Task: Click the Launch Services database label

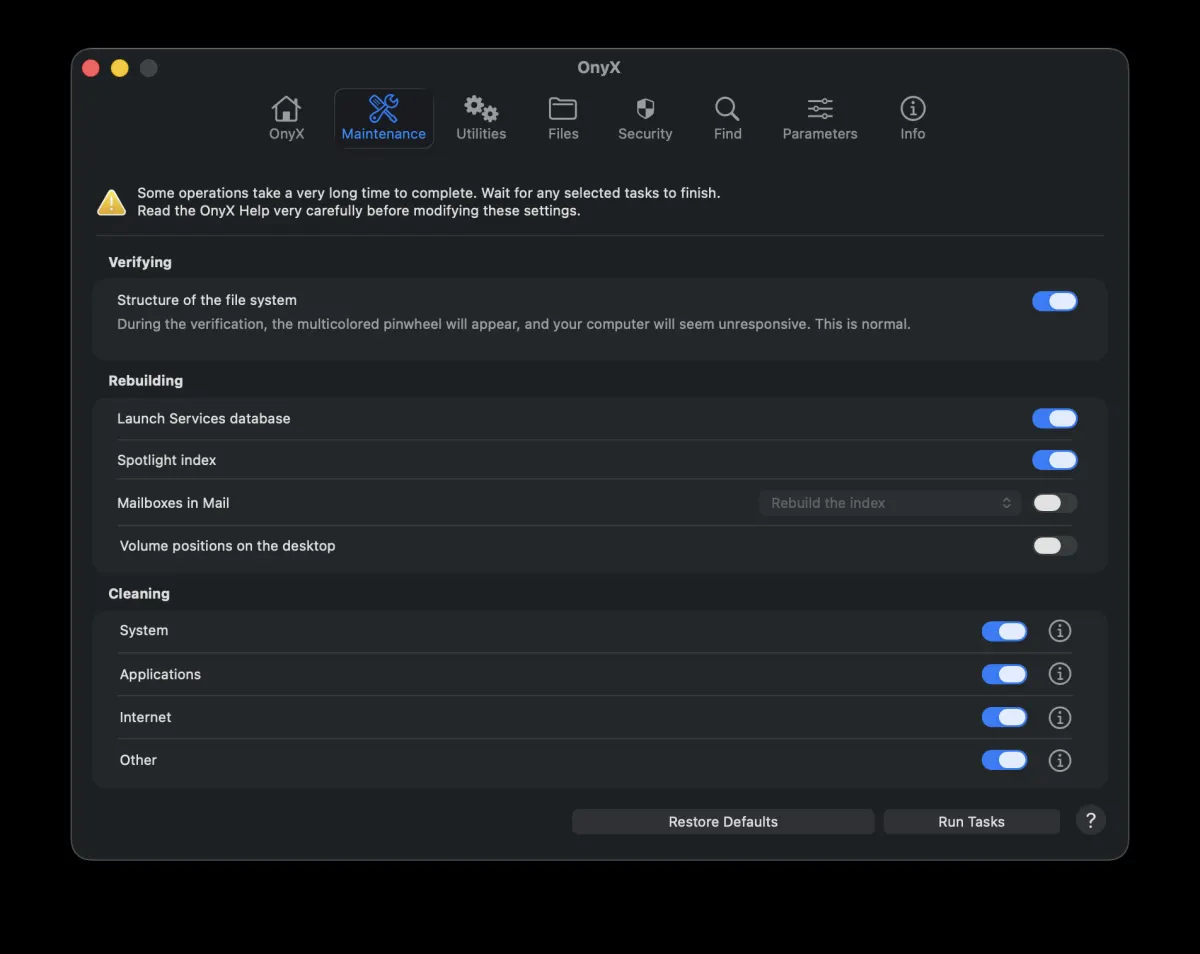Action: [x=204, y=419]
